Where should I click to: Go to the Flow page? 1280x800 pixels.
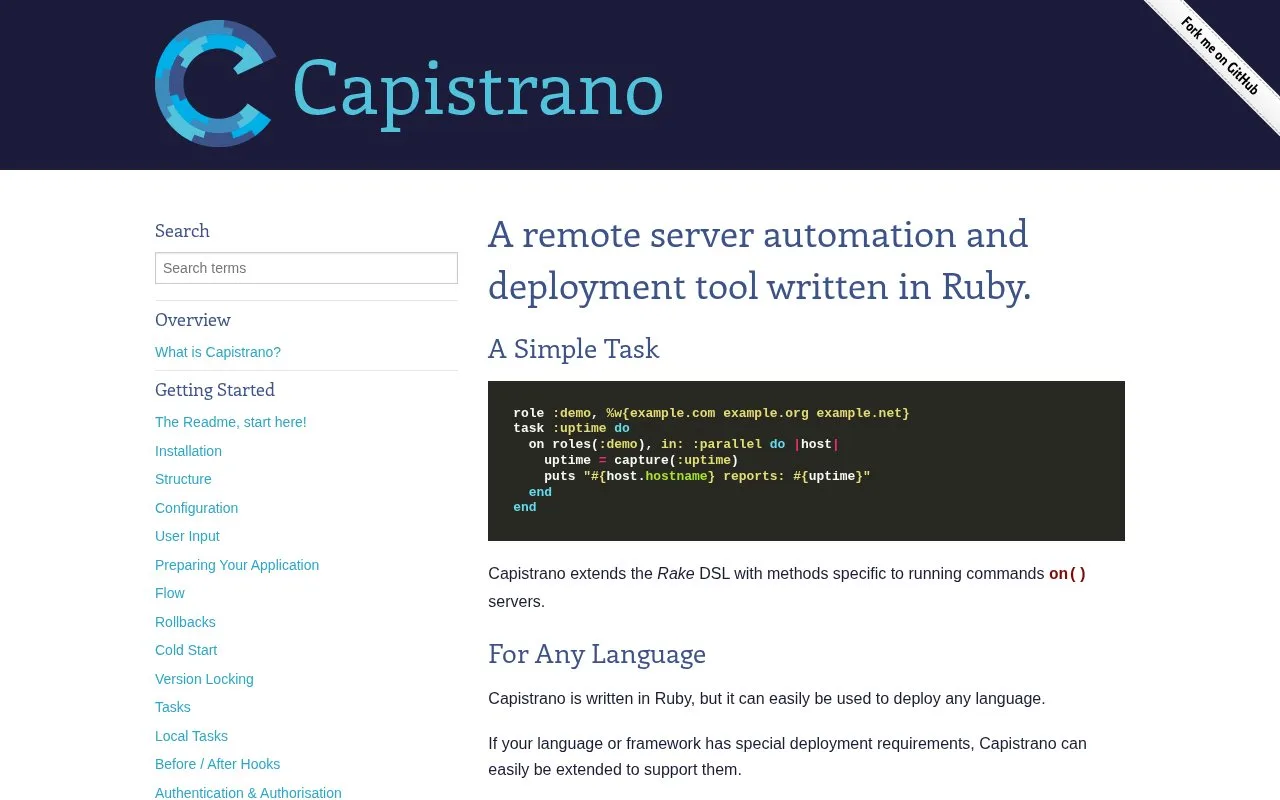coord(170,593)
